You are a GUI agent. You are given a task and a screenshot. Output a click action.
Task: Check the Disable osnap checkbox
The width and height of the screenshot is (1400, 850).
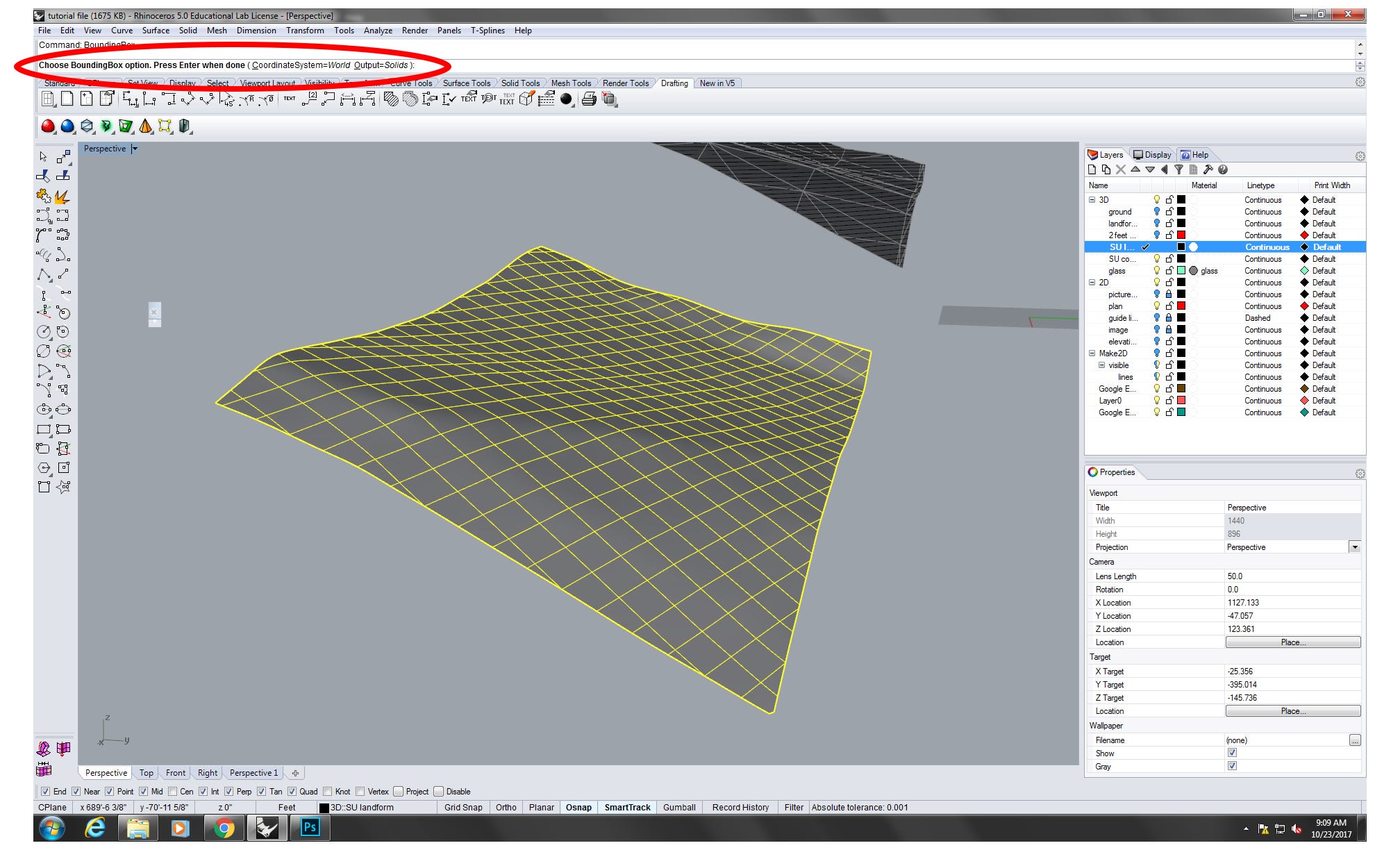[438, 791]
